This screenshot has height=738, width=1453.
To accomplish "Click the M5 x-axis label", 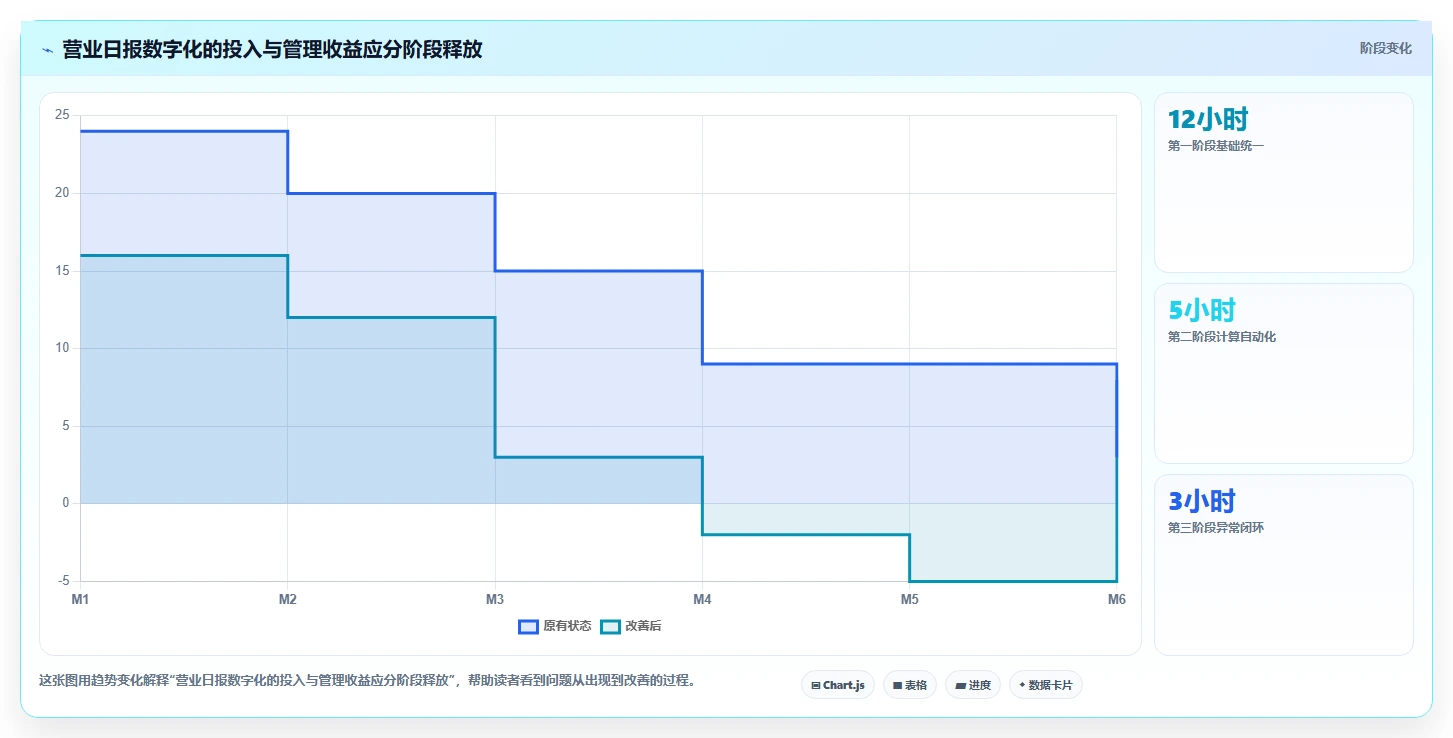I will pyautogui.click(x=909, y=599).
